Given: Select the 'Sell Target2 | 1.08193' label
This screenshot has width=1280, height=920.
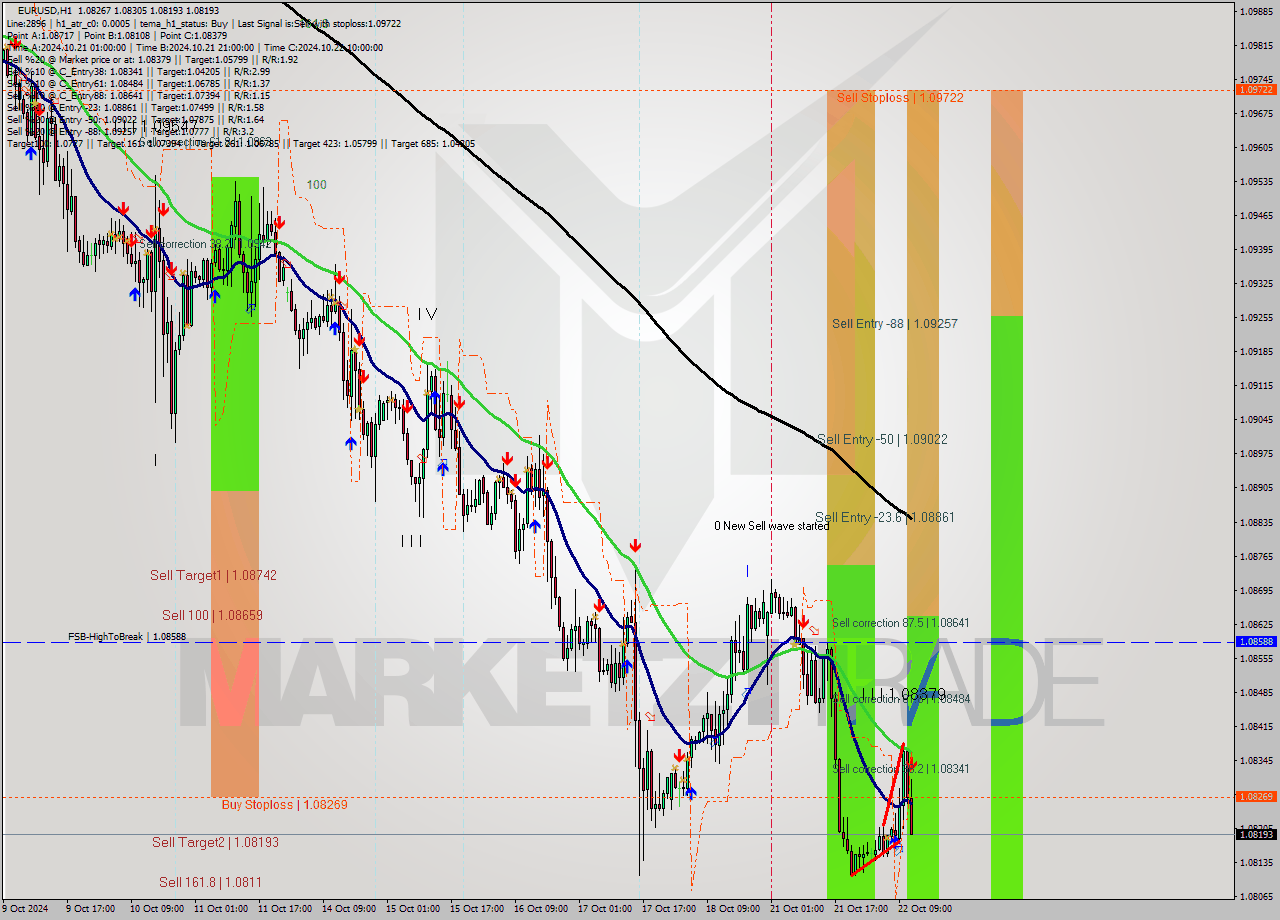Looking at the screenshot, I should pyautogui.click(x=215, y=843).
